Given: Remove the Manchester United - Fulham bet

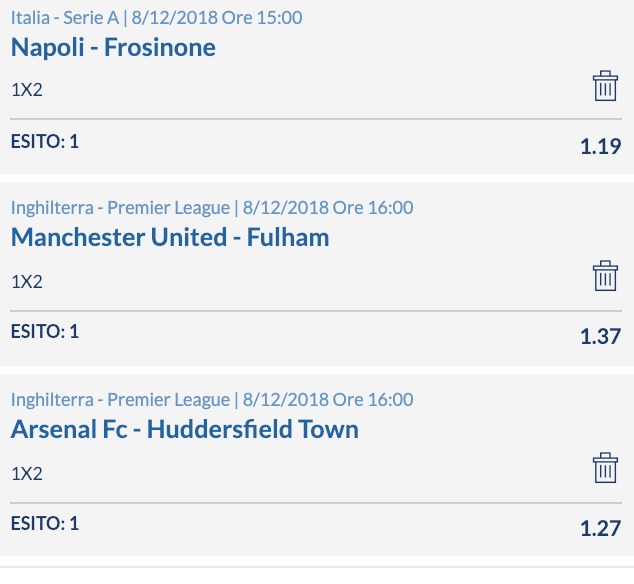Looking at the screenshot, I should pos(605,276).
